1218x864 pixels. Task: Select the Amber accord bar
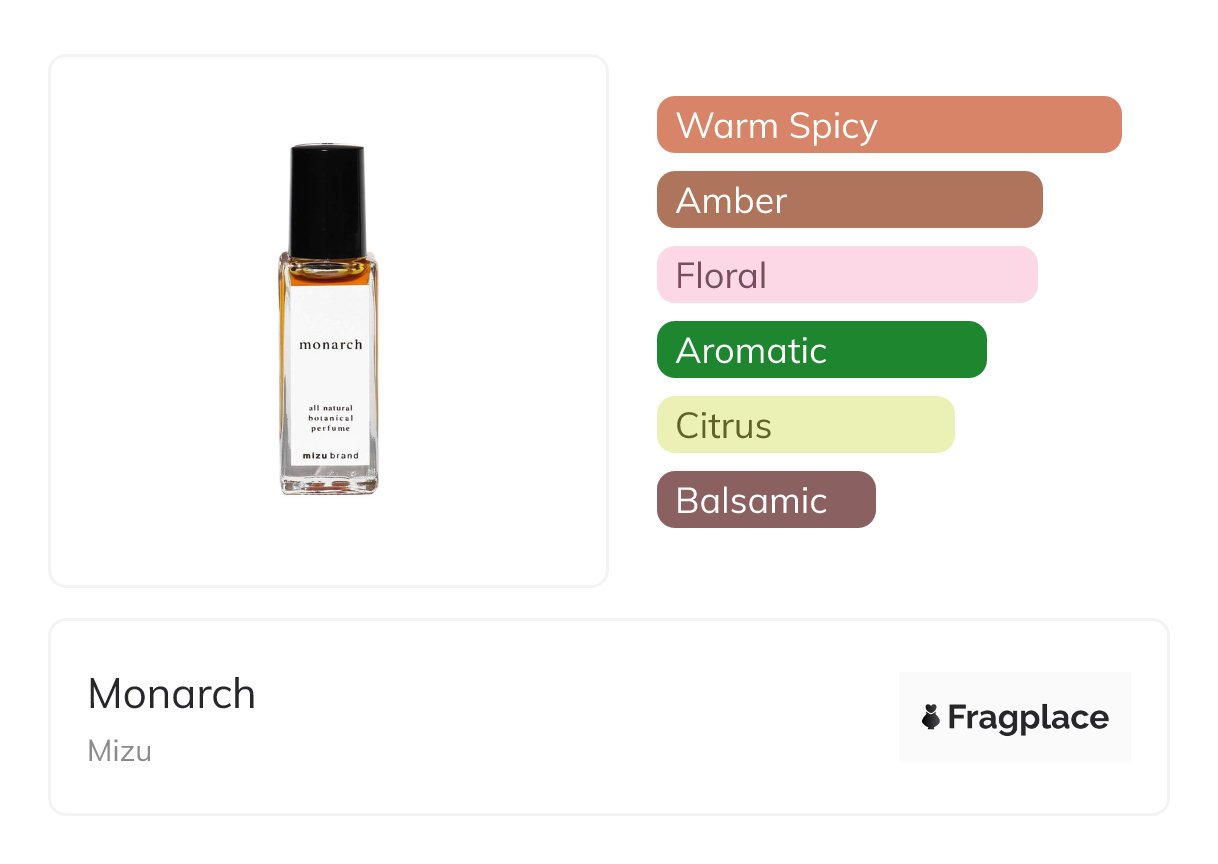point(849,200)
